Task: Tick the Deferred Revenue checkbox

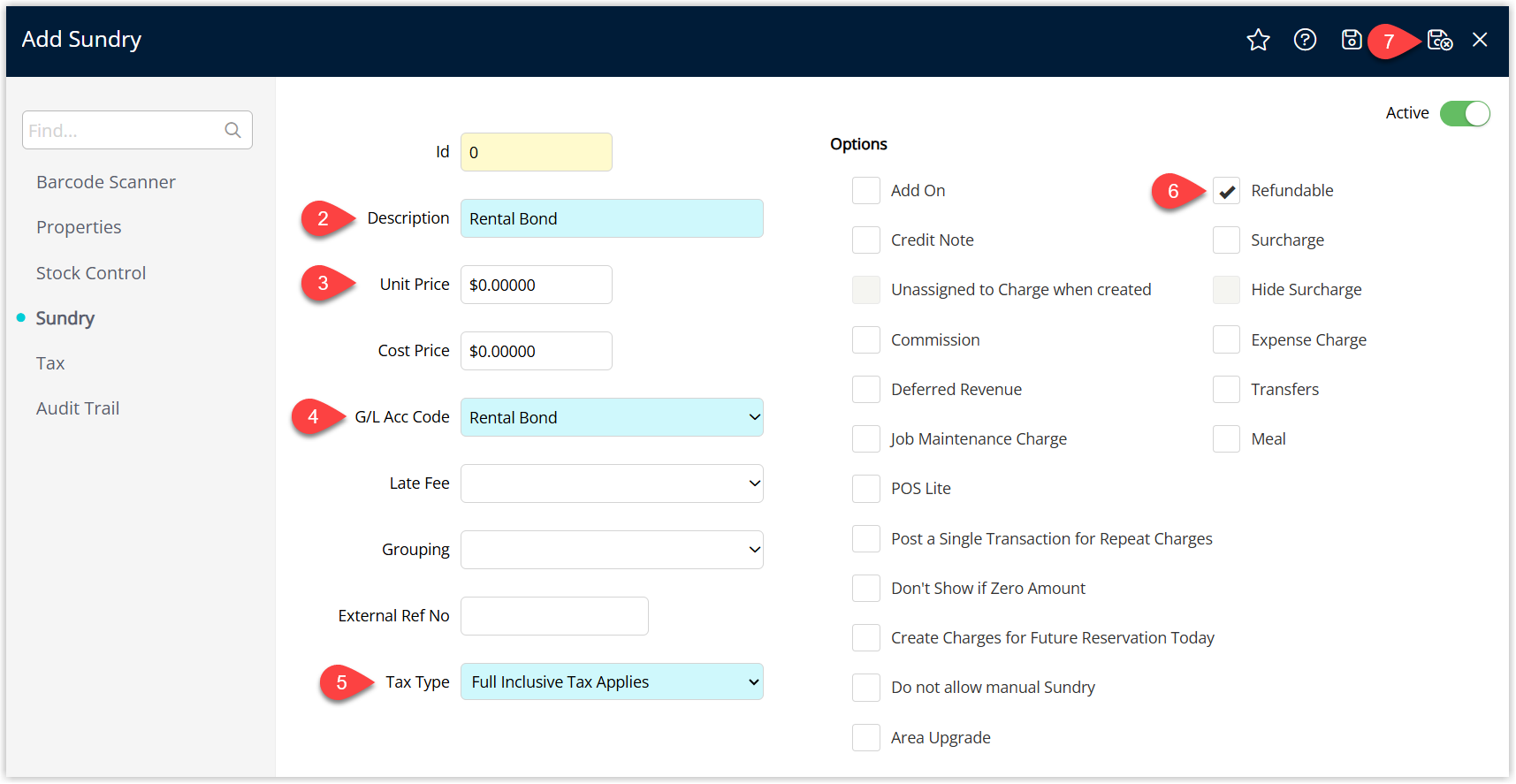Action: click(866, 390)
